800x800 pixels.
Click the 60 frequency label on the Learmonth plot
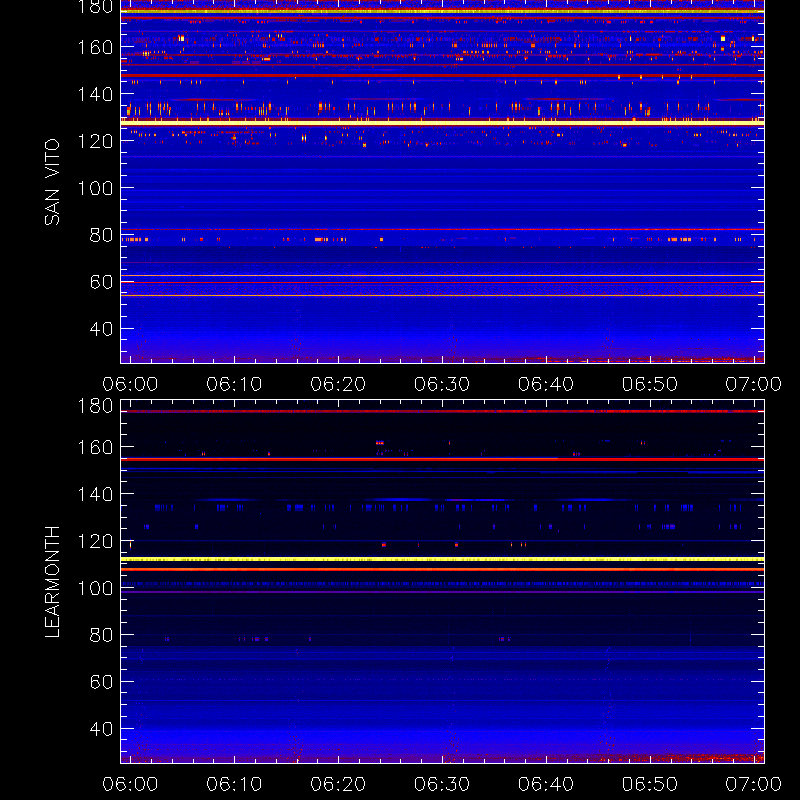pos(101,682)
